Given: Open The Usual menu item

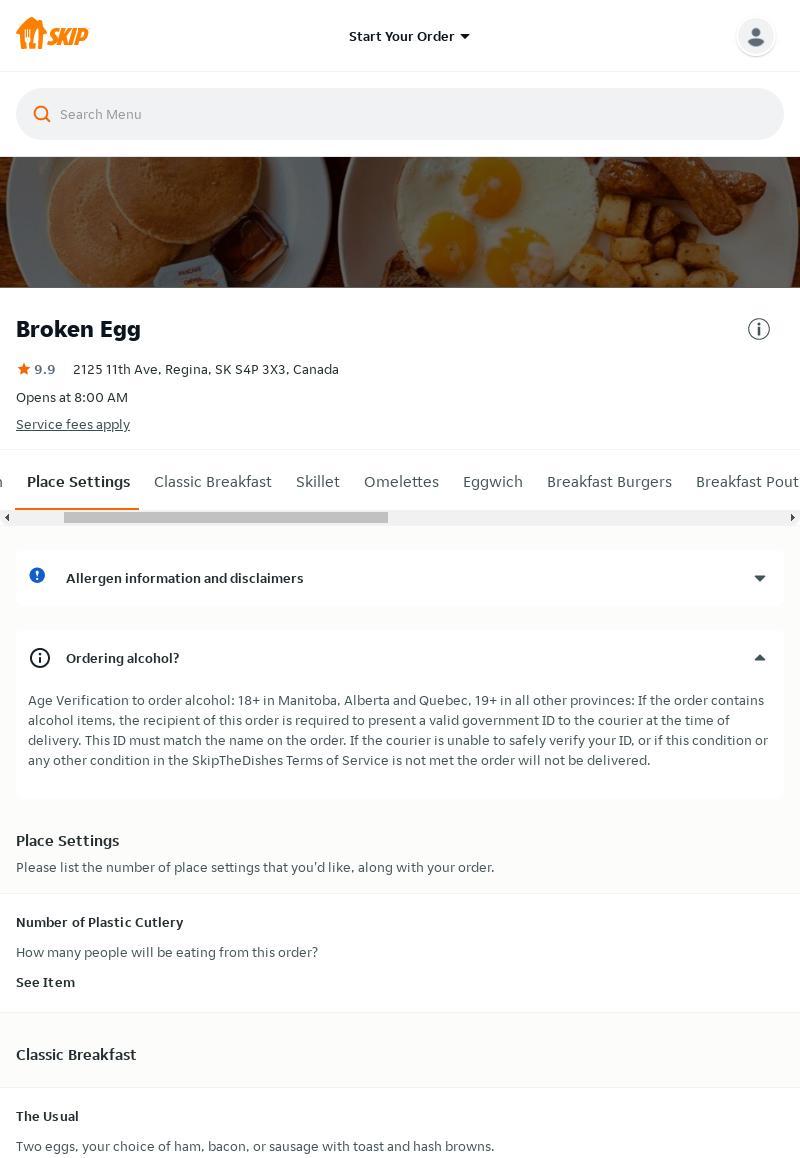Looking at the screenshot, I should coord(47,1116).
